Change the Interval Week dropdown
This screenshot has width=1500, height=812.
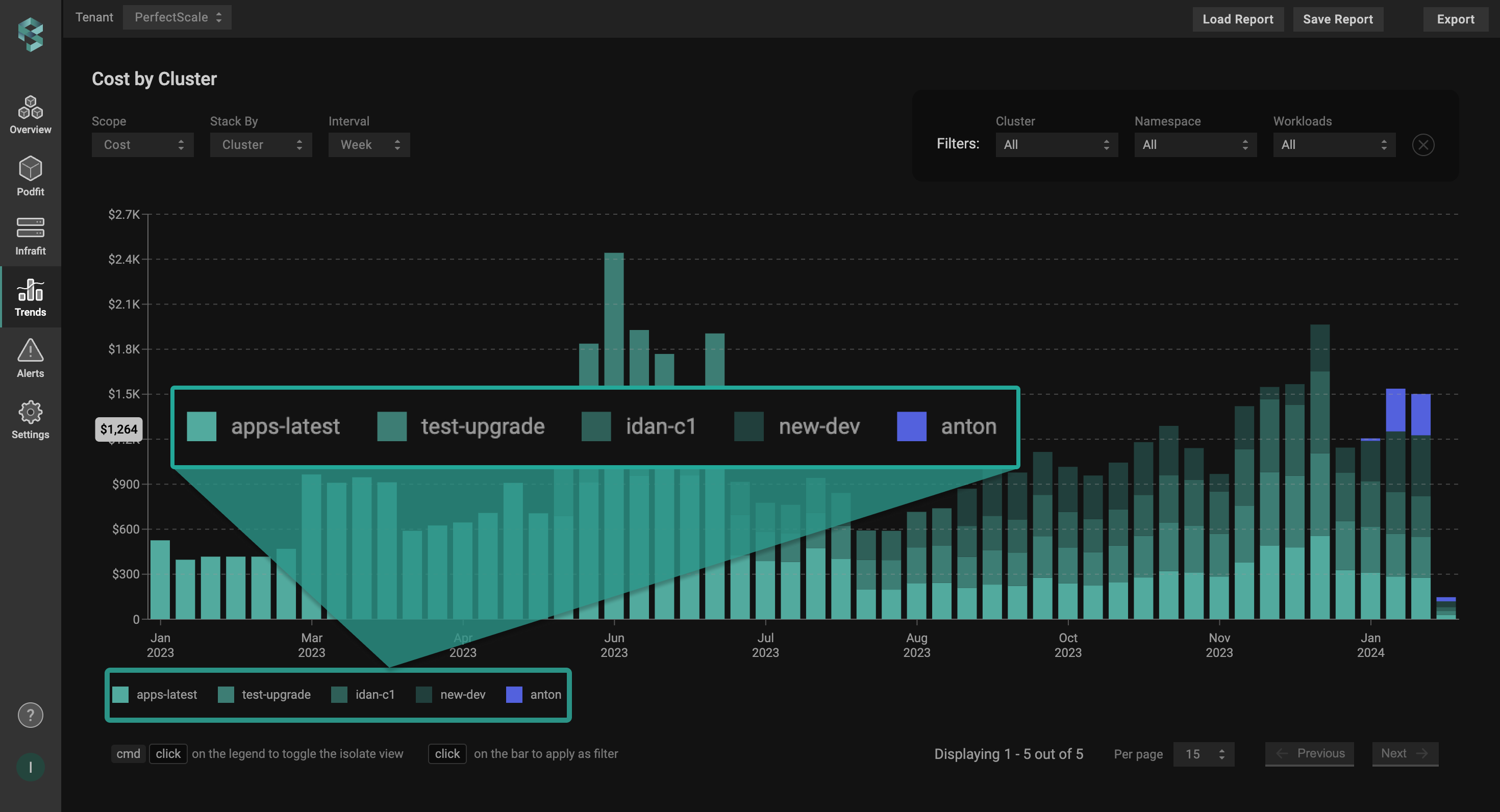[x=368, y=145]
